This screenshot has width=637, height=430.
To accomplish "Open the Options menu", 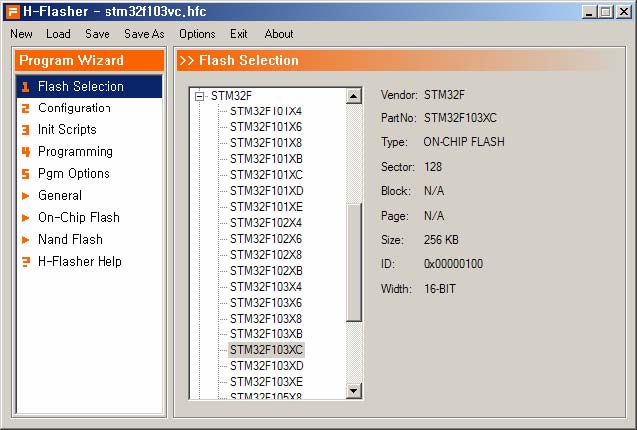I will pos(197,34).
